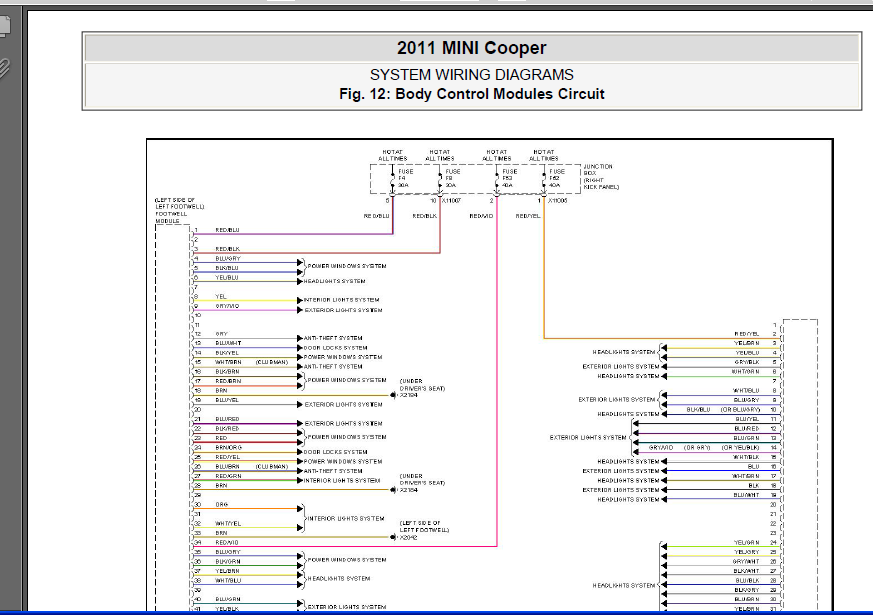Click 'GRY' wire label at left pin 12
This screenshot has height=615, width=873.
(221, 334)
